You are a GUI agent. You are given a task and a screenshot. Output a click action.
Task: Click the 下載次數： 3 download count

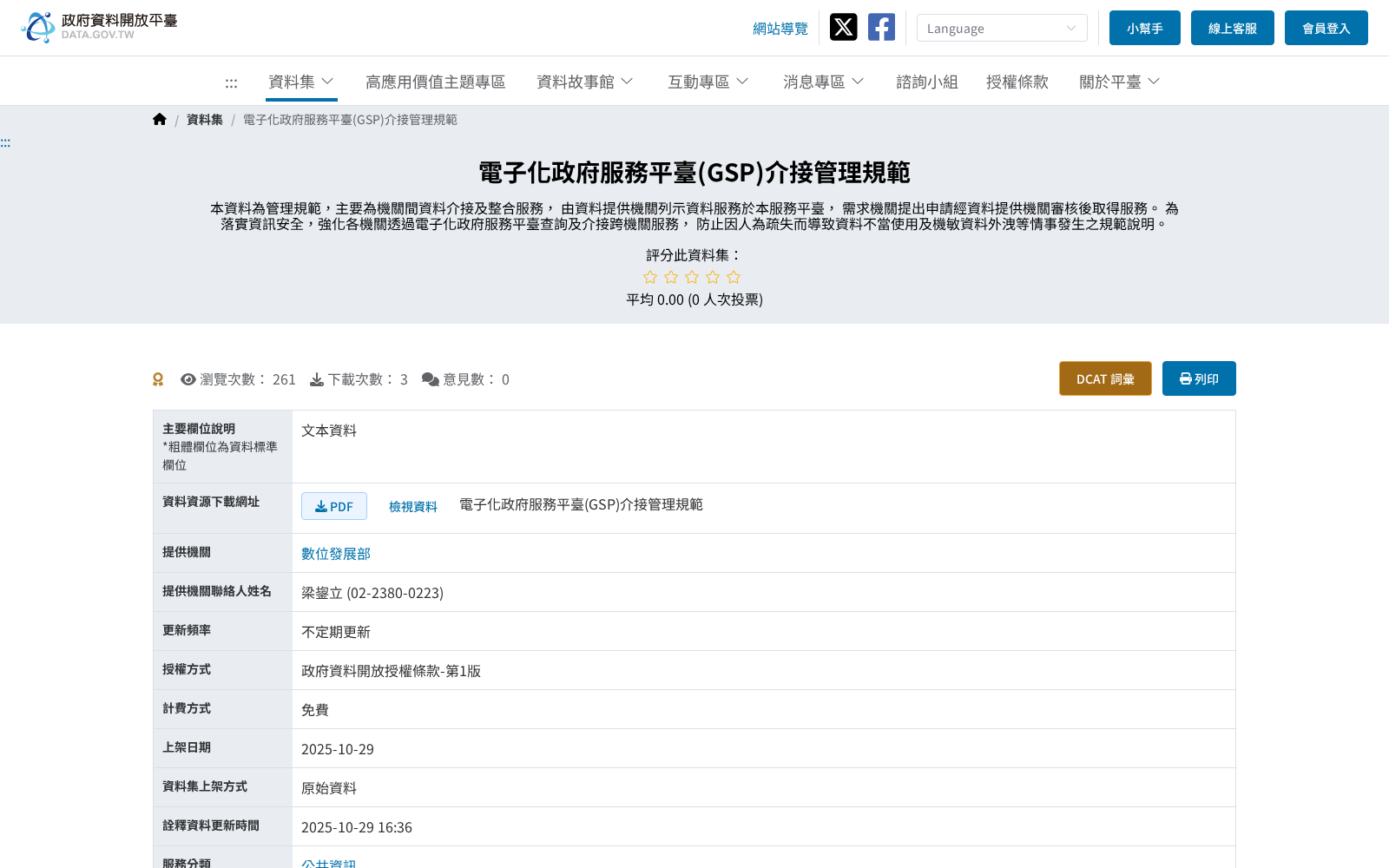point(367,379)
